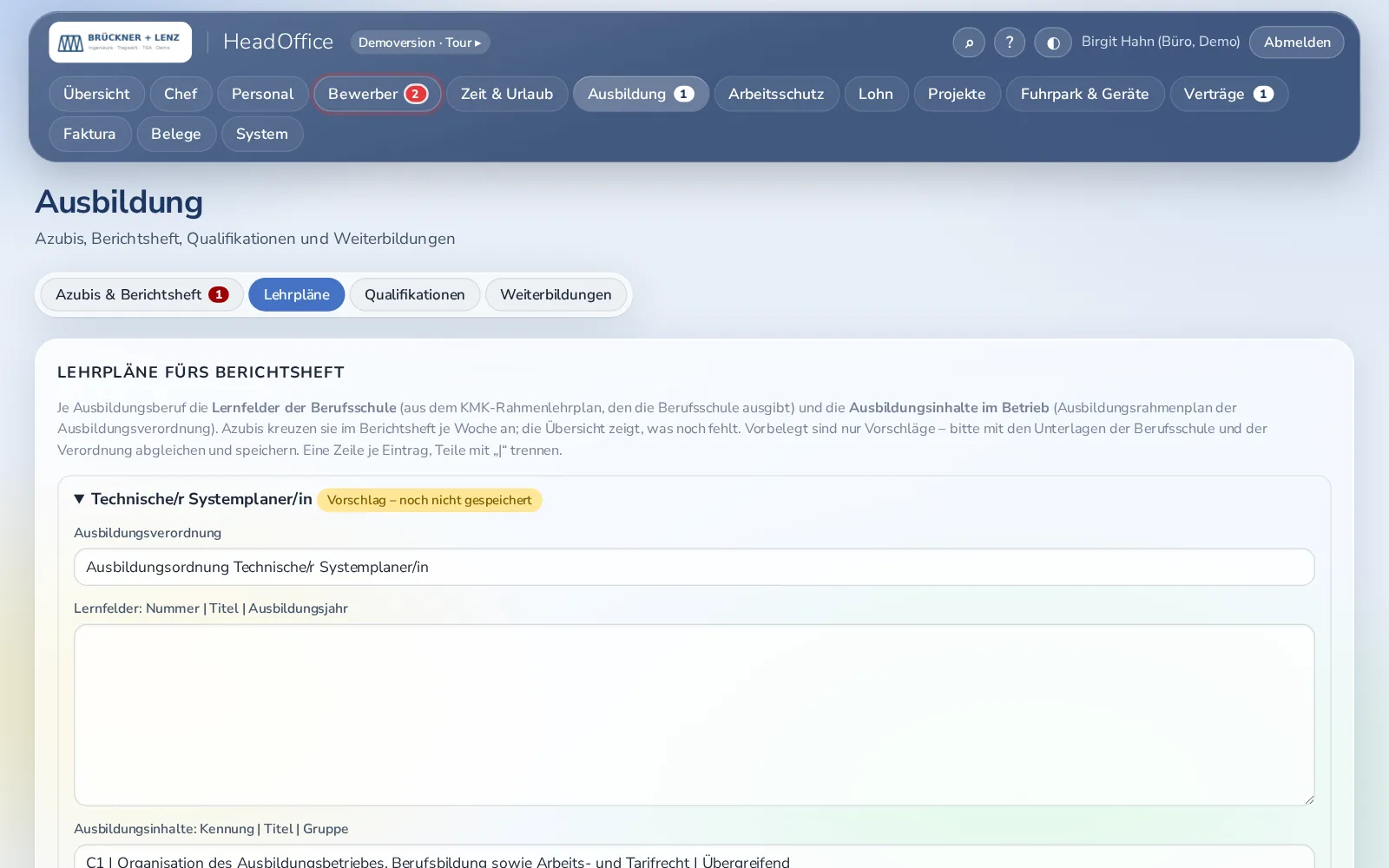The image size is (1389, 868).
Task: Switch to the Qualifikationen tab
Action: click(x=415, y=294)
